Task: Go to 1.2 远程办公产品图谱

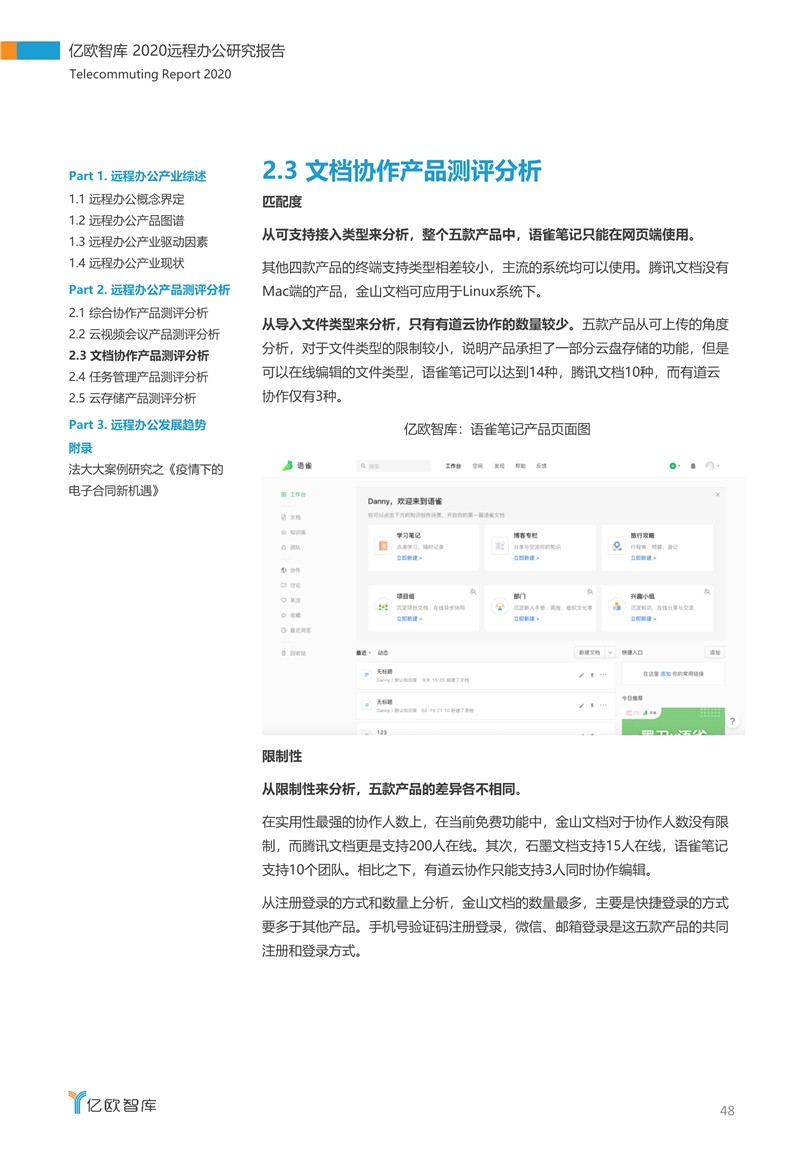Action: click(127, 220)
